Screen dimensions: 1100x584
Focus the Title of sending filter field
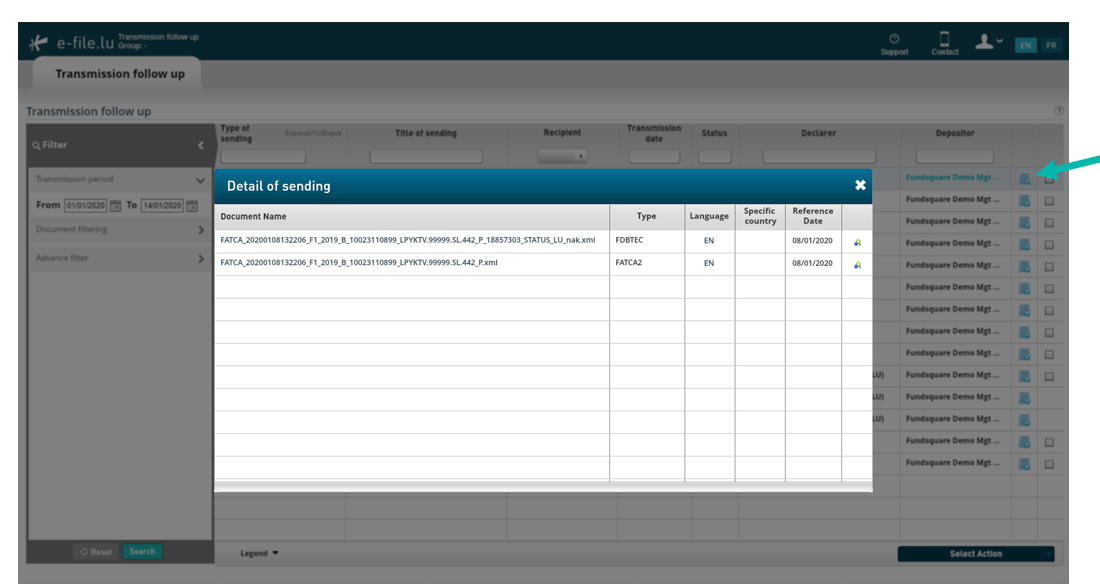[x=426, y=157]
